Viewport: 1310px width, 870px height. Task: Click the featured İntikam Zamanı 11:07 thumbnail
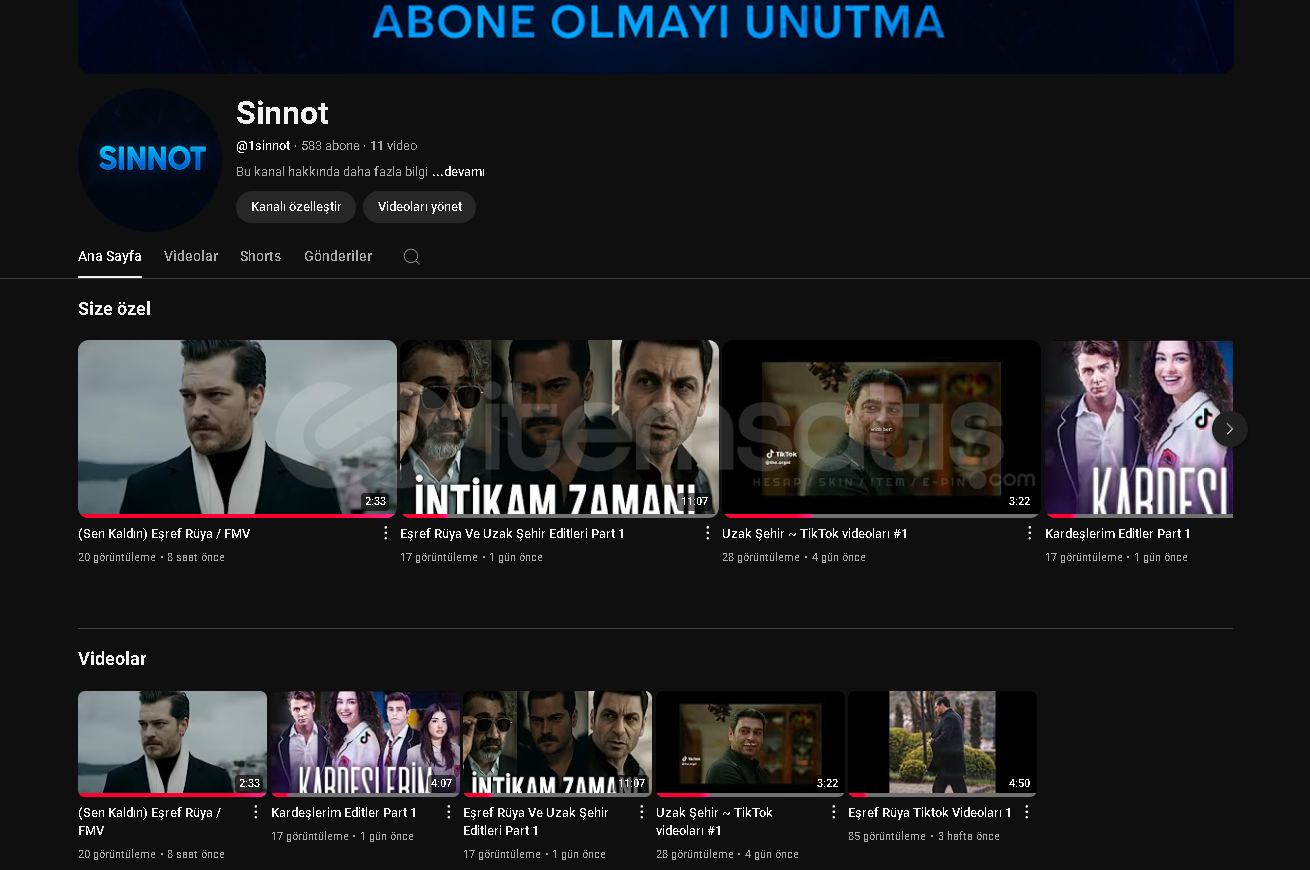point(559,428)
